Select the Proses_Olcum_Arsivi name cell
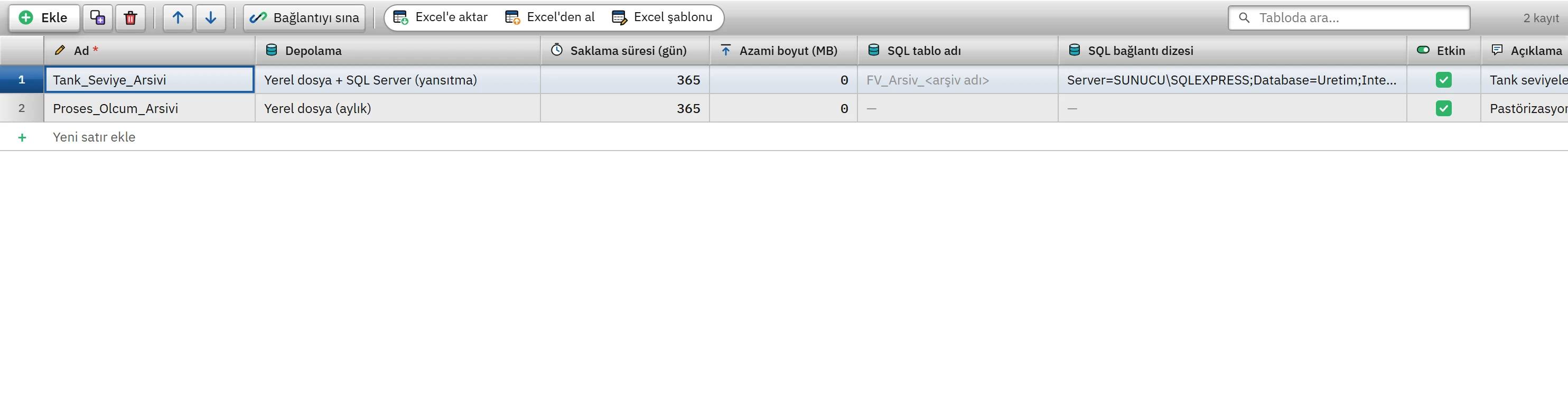Screen dimensions: 1568x393 (149, 108)
